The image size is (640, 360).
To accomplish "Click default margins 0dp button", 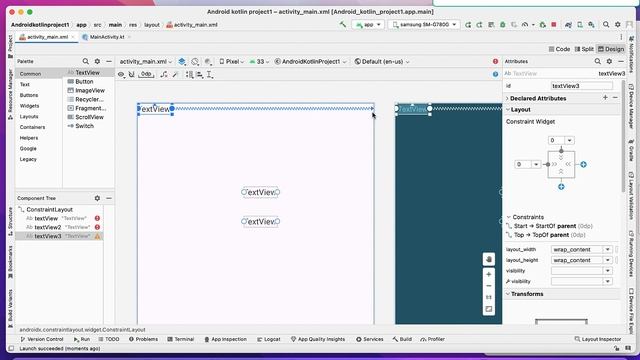I will [x=146, y=74].
